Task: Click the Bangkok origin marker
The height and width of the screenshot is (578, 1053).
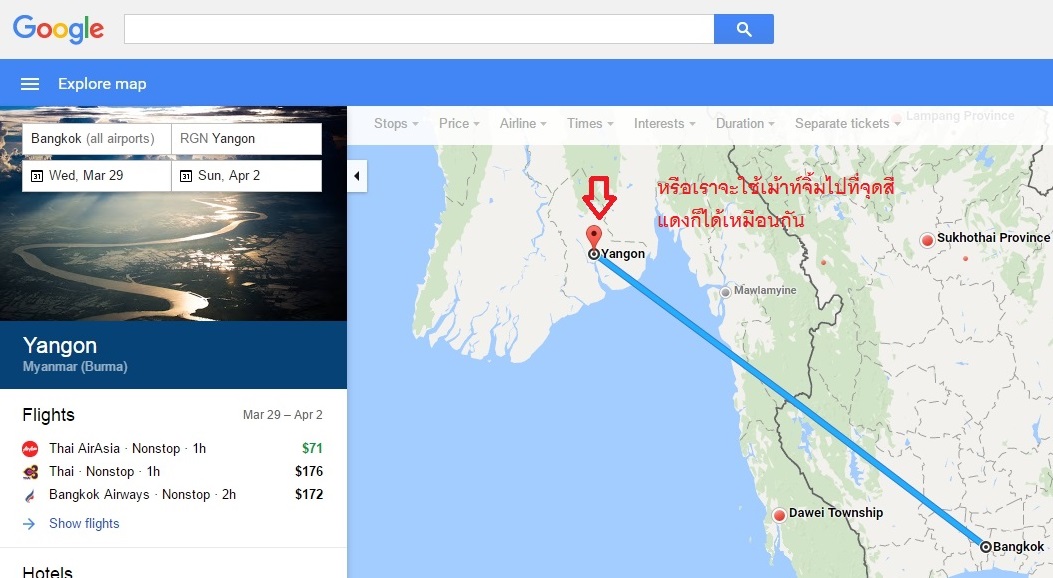Action: click(x=985, y=546)
